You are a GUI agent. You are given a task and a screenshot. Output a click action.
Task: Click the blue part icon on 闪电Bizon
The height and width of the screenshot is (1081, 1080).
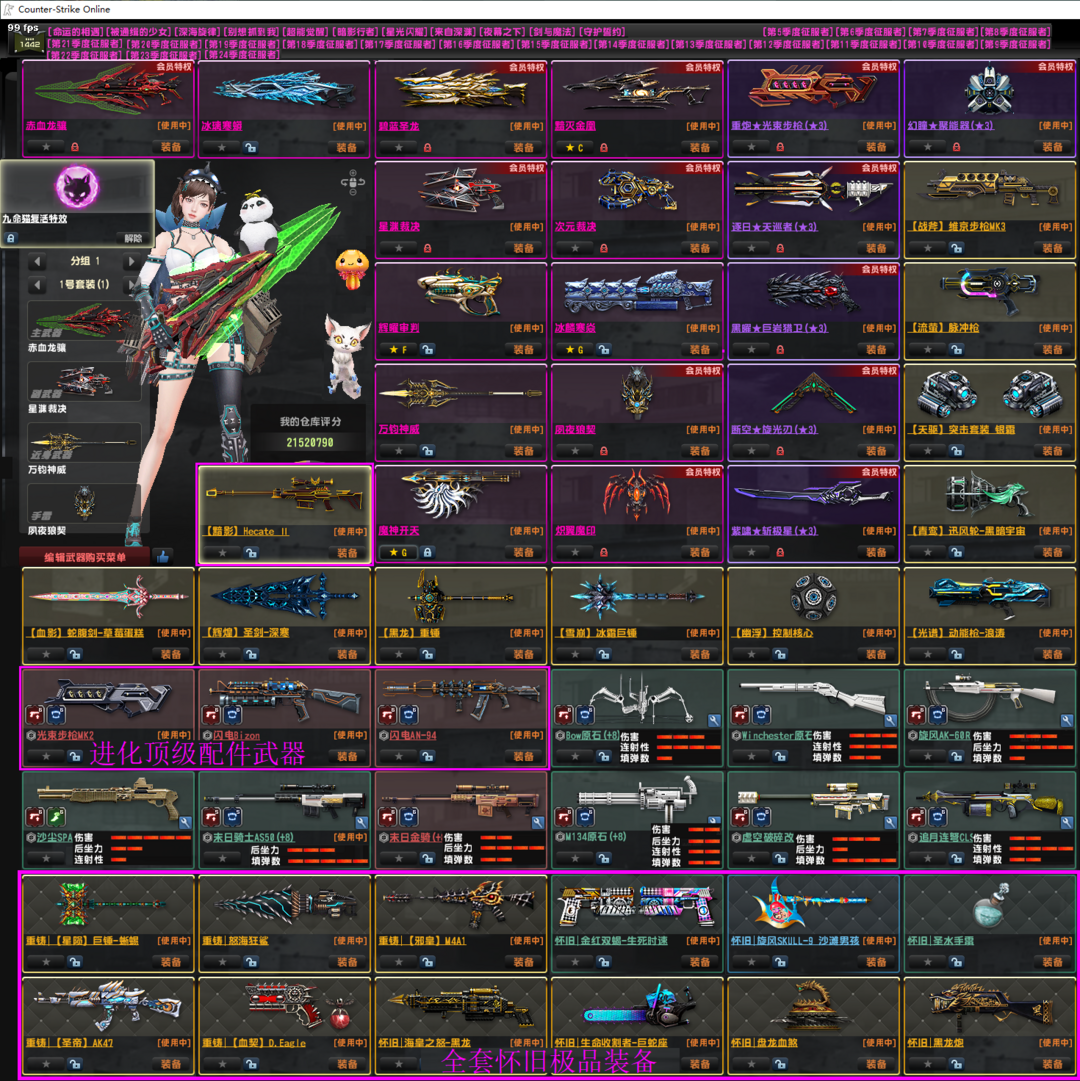point(231,715)
